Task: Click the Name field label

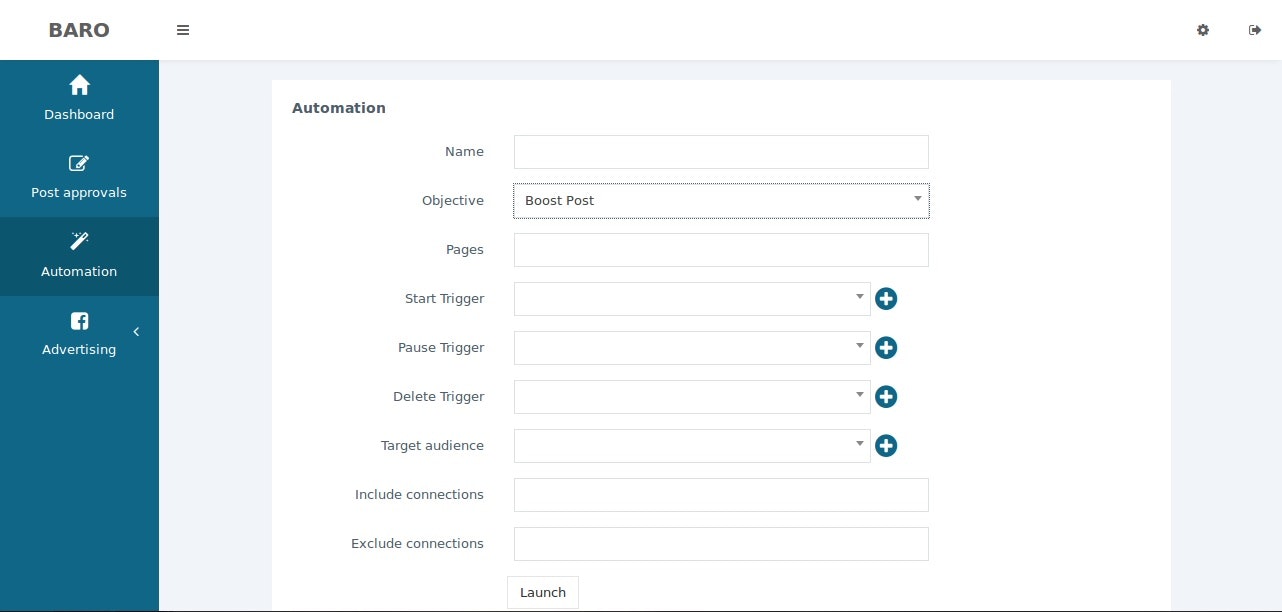Action: [464, 152]
